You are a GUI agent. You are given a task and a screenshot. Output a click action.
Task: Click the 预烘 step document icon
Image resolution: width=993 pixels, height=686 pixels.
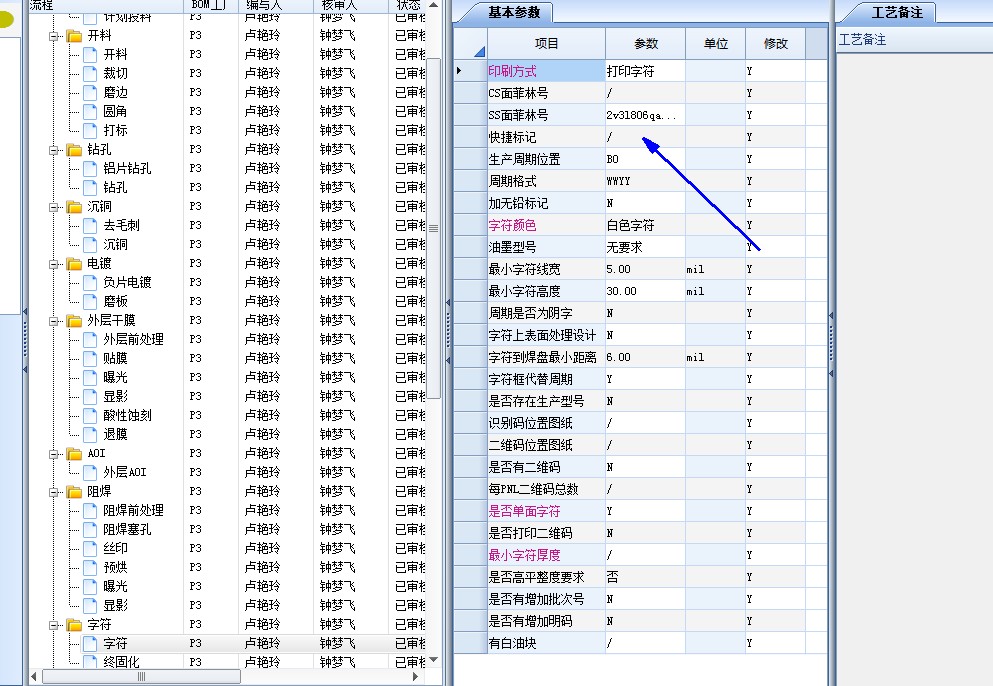(91, 568)
